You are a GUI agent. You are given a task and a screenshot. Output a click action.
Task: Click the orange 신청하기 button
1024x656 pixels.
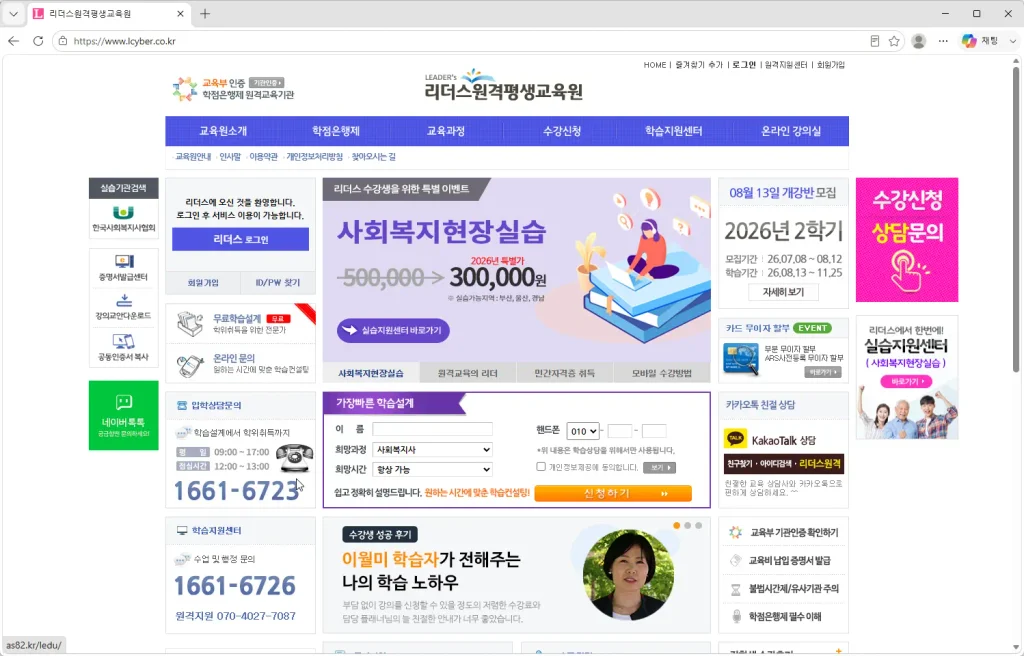point(613,493)
